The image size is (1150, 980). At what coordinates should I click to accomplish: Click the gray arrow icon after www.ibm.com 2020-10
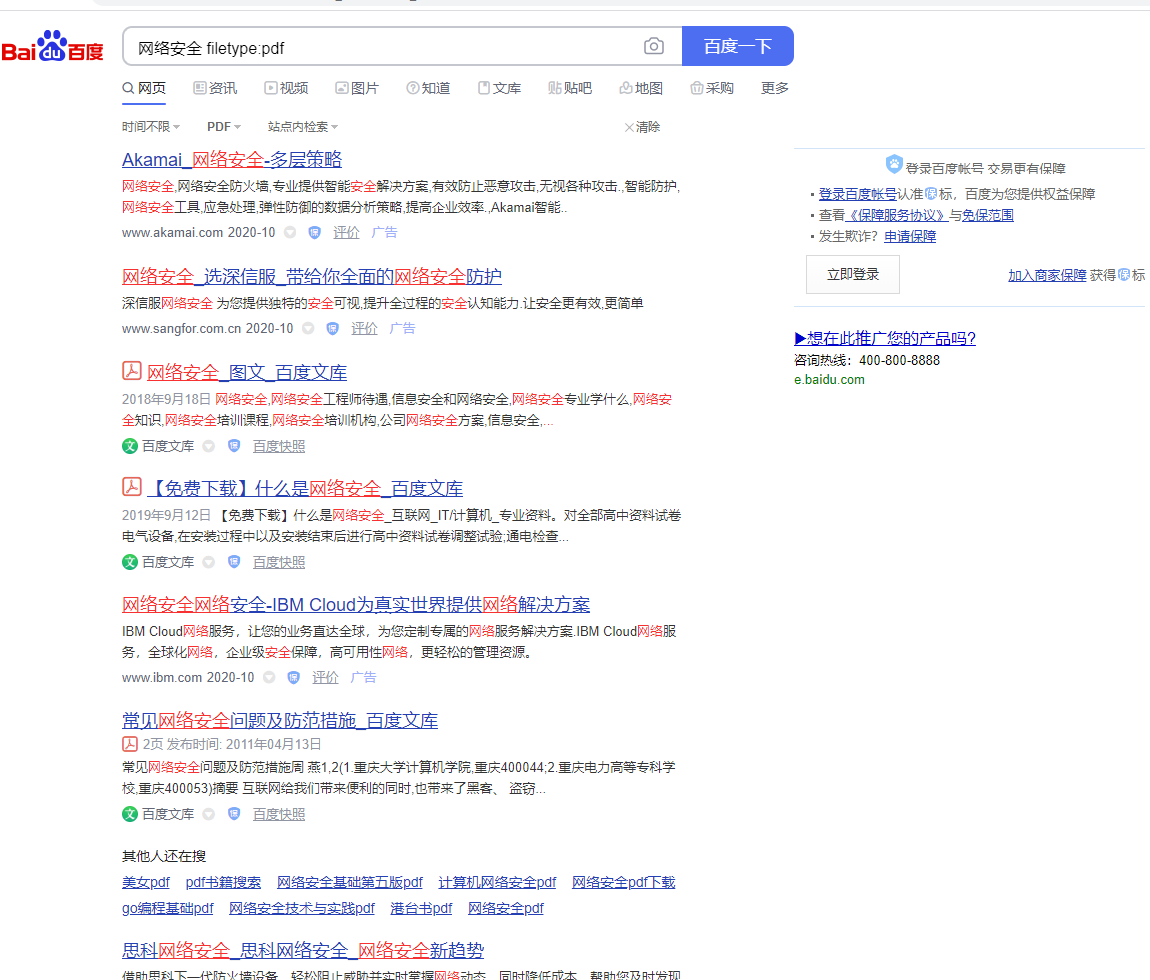(269, 678)
